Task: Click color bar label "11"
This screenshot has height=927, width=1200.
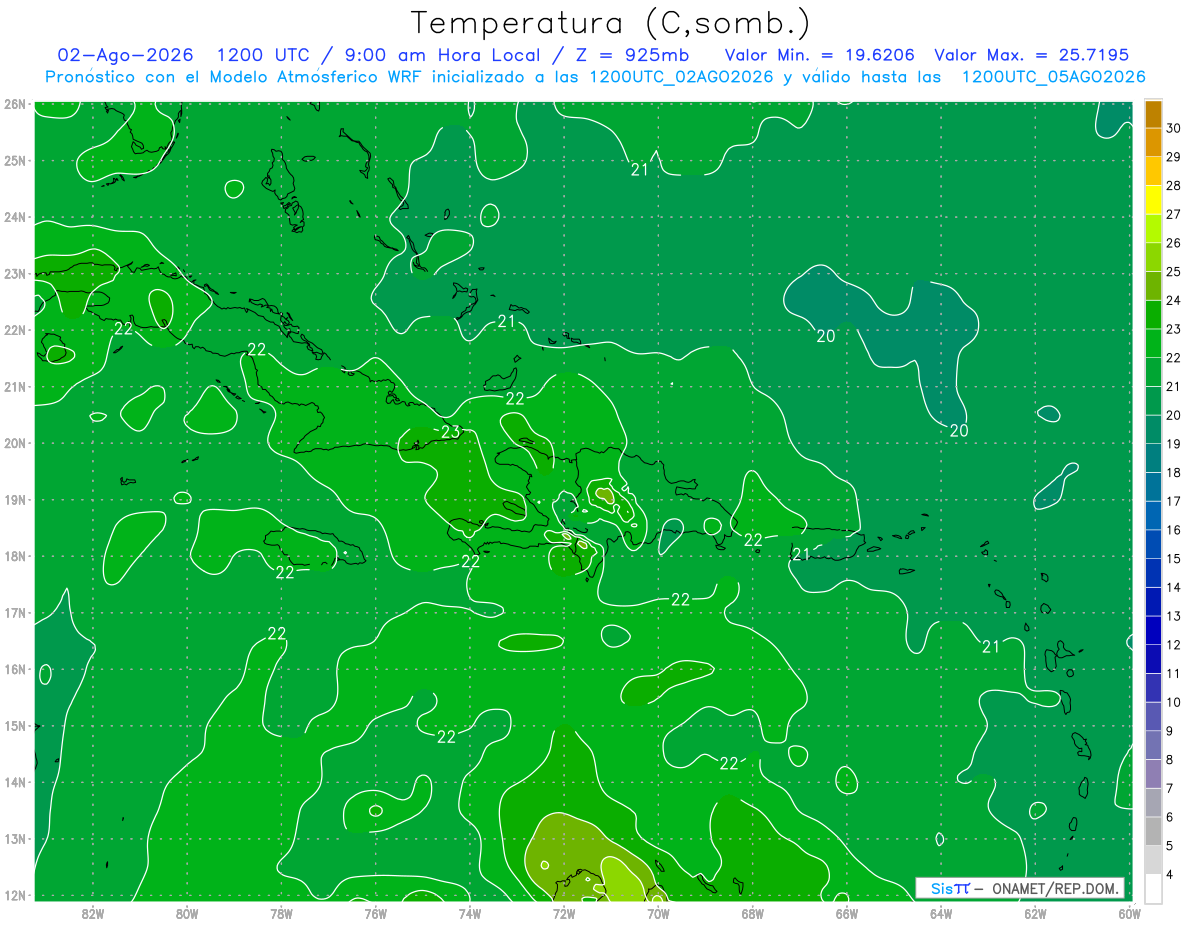Action: (x=1173, y=673)
